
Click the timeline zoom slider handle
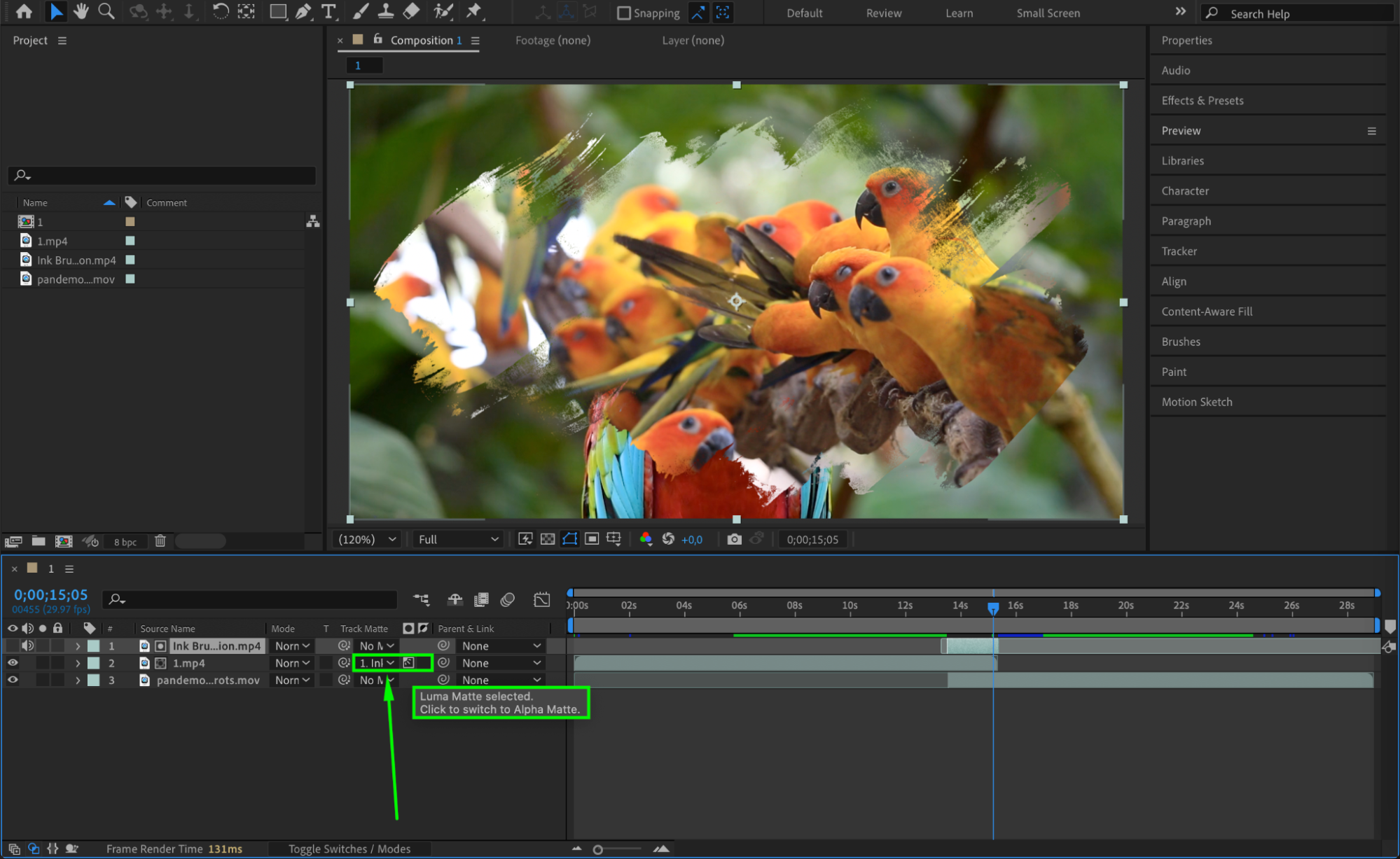[597, 849]
